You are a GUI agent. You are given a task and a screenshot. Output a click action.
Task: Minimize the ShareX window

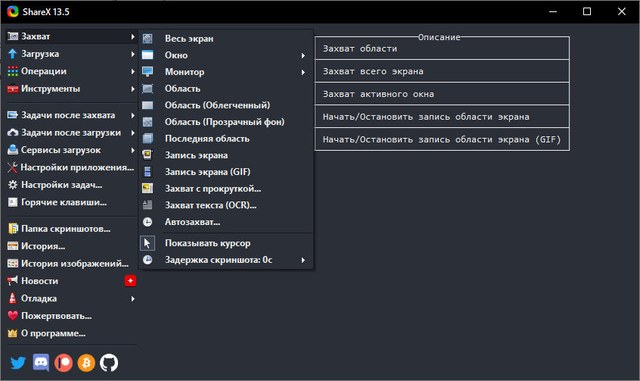(x=553, y=11)
